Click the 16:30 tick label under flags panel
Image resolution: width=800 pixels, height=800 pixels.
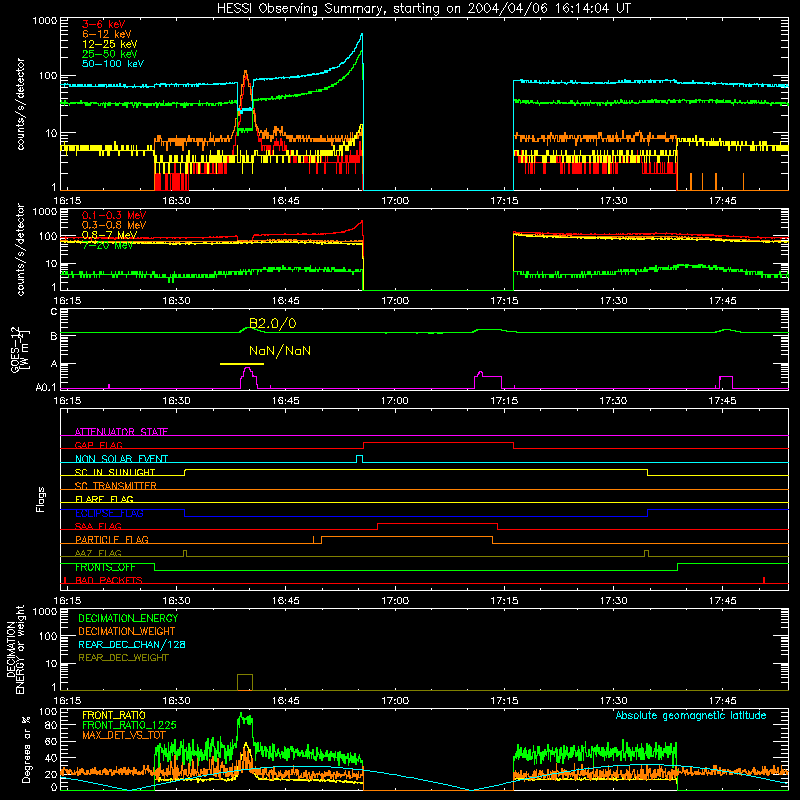pyautogui.click(x=176, y=601)
